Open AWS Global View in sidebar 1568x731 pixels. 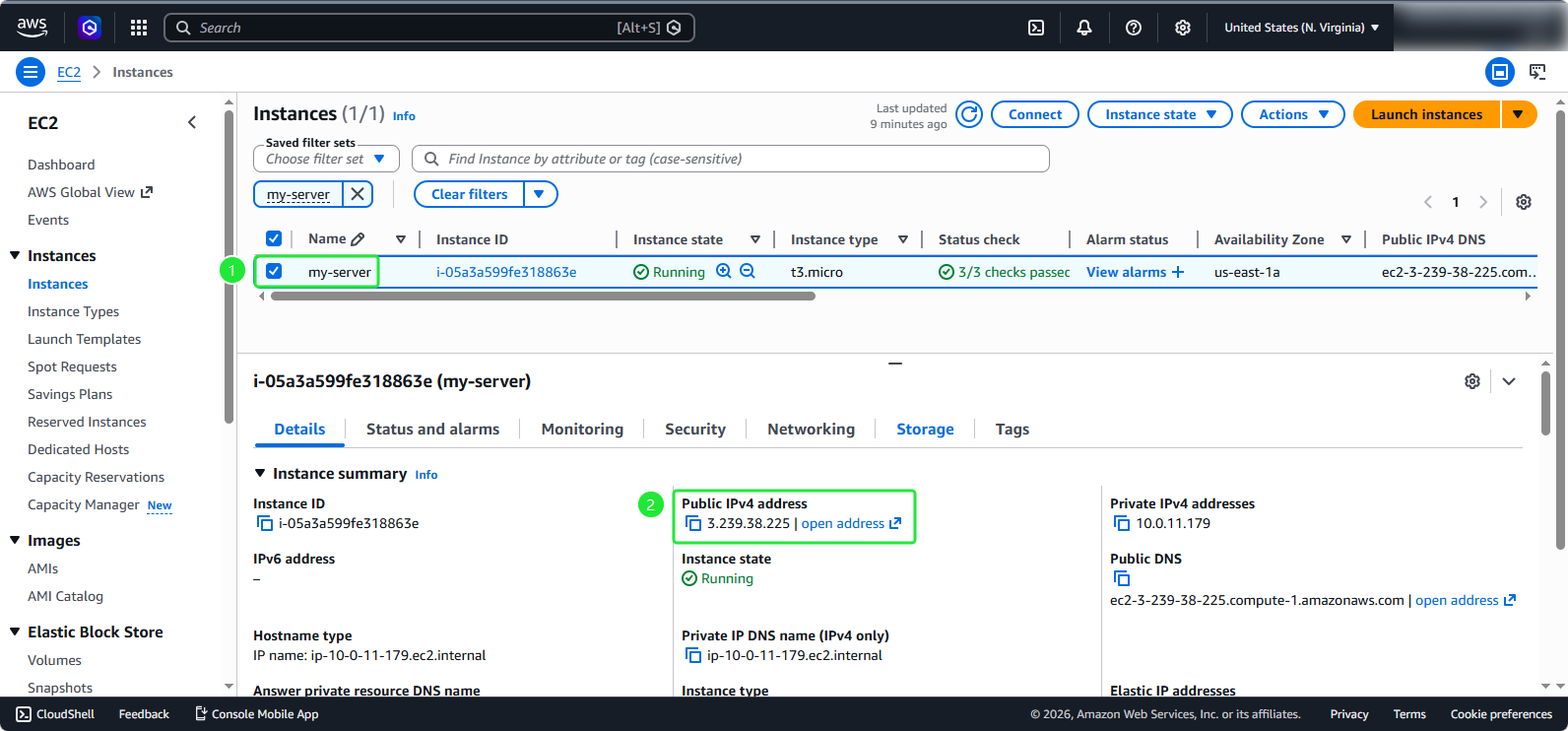tap(90, 192)
